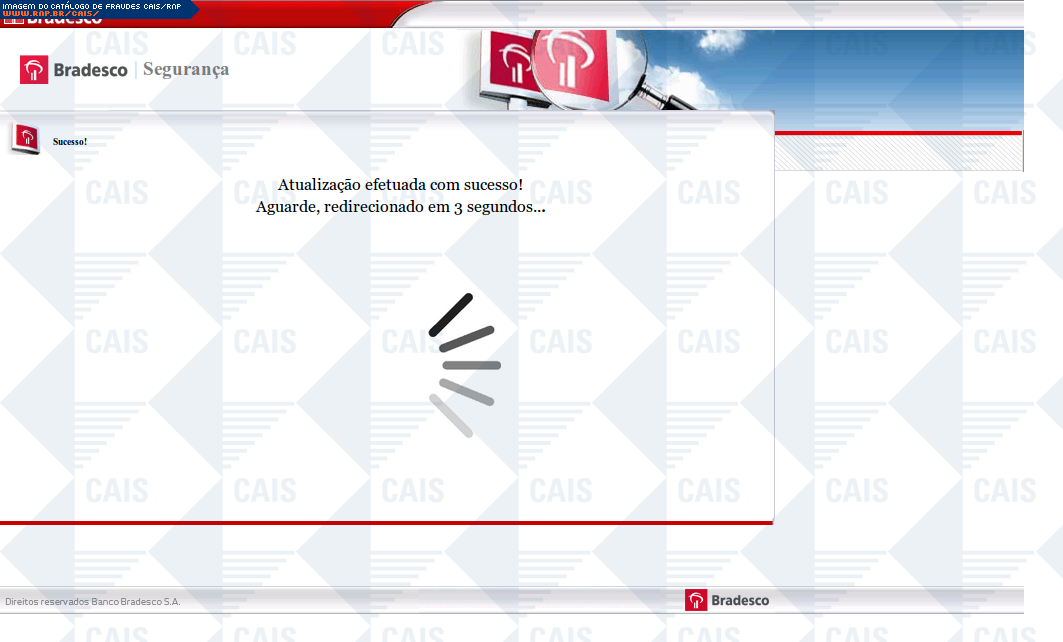
Task: Click the 'Bradesco' text in the footer
Action: click(x=740, y=600)
